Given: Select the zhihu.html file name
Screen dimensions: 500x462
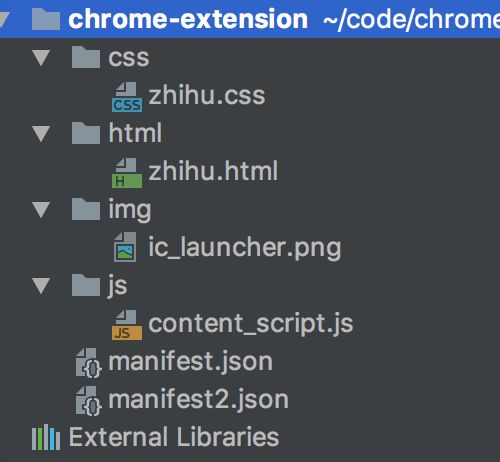Looking at the screenshot, I should pos(213,171).
